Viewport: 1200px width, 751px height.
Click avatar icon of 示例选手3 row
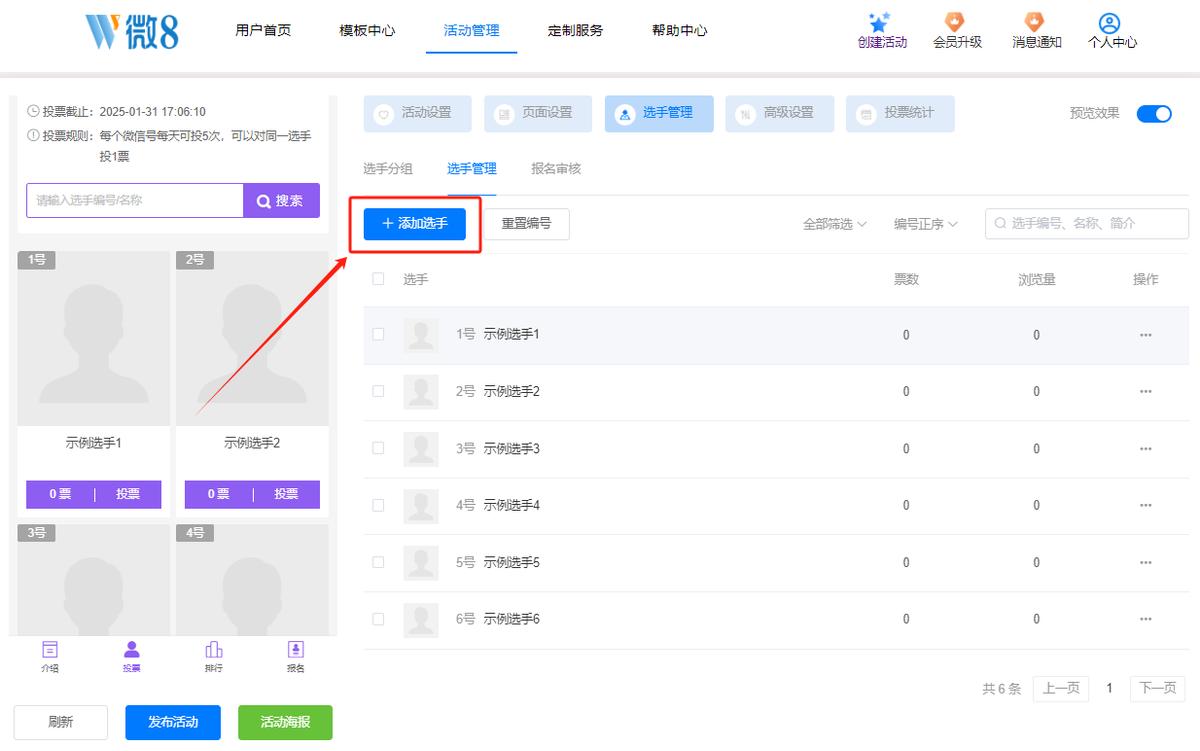[x=421, y=449]
